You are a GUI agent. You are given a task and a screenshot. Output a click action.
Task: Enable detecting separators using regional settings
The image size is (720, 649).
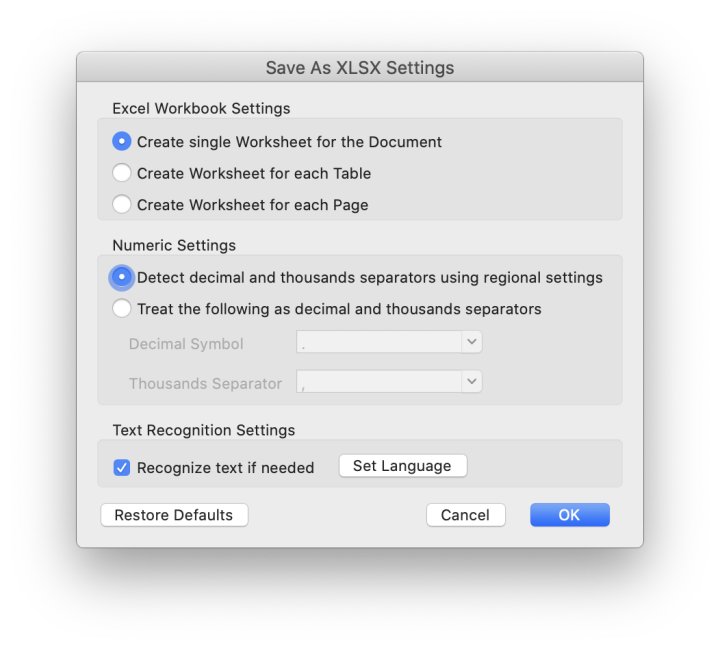(x=122, y=277)
